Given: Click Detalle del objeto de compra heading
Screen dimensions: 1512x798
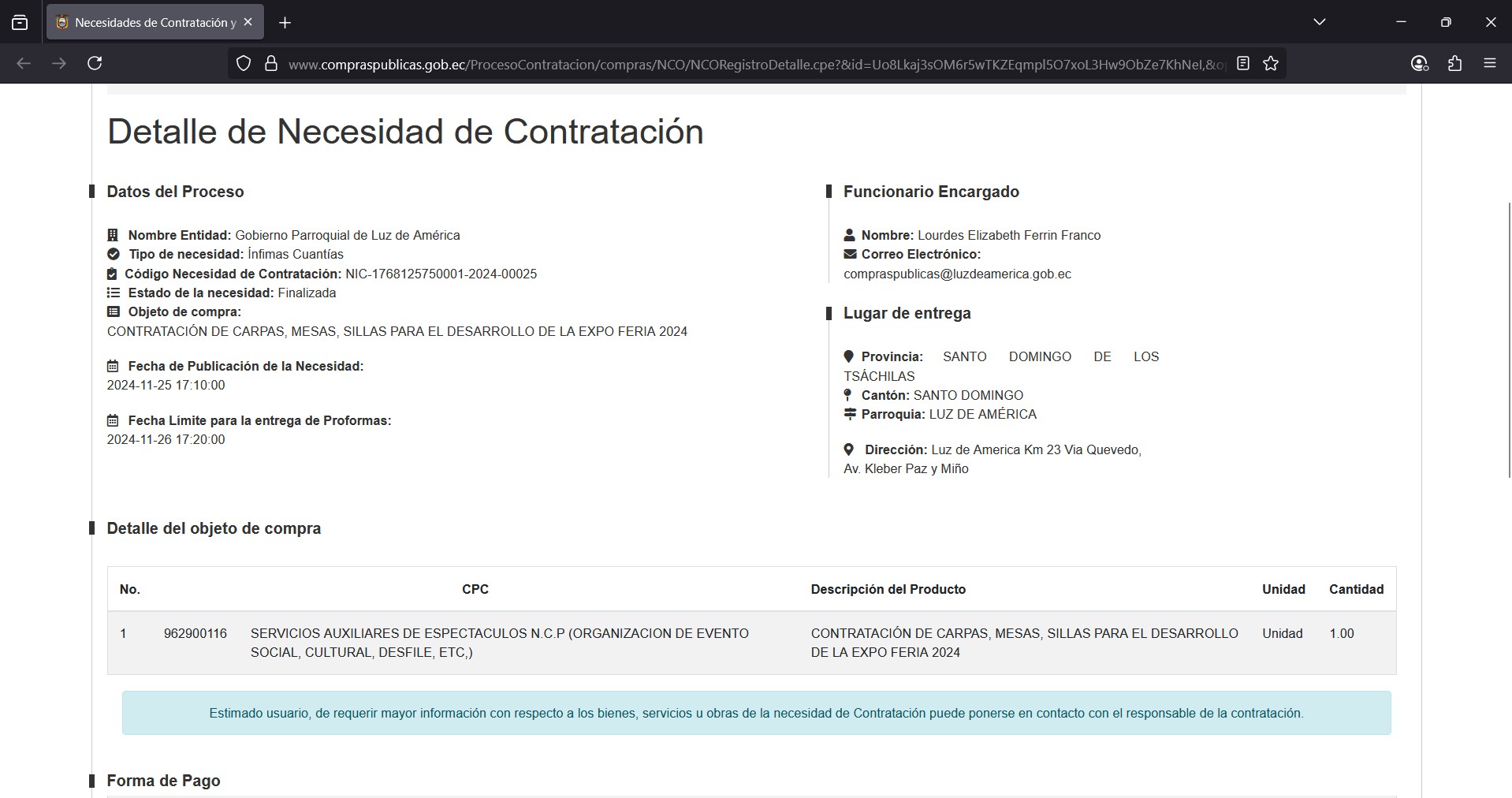Looking at the screenshot, I should (x=214, y=528).
